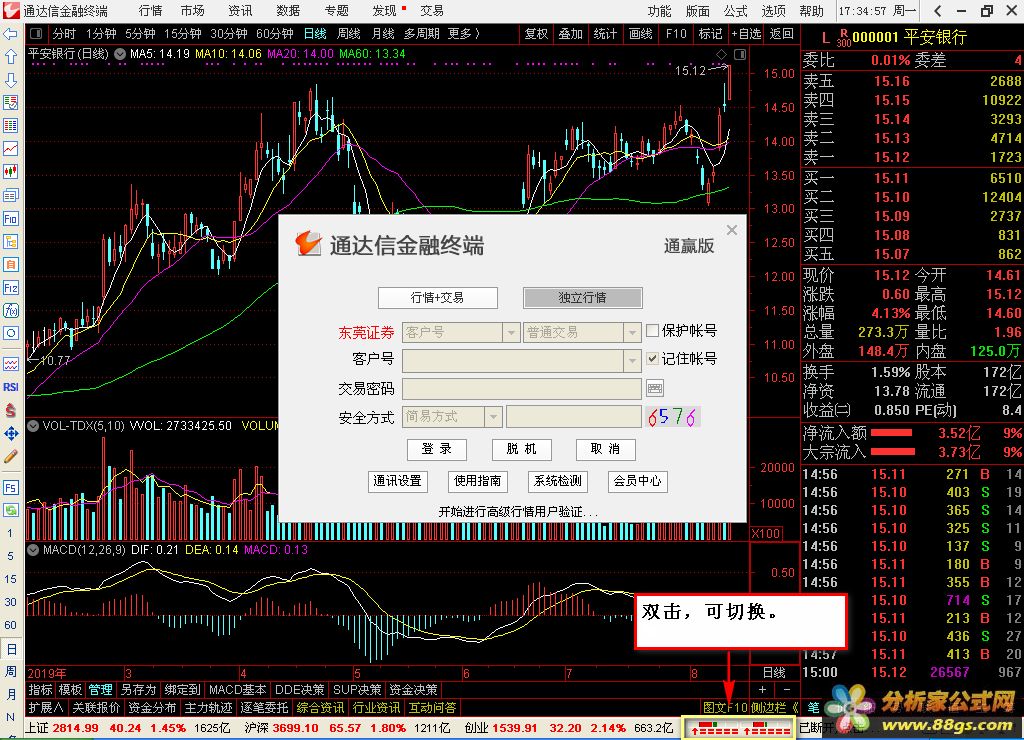Select the pencil drawing tool icon
Viewport: 1024px width, 740px height.
click(10, 457)
